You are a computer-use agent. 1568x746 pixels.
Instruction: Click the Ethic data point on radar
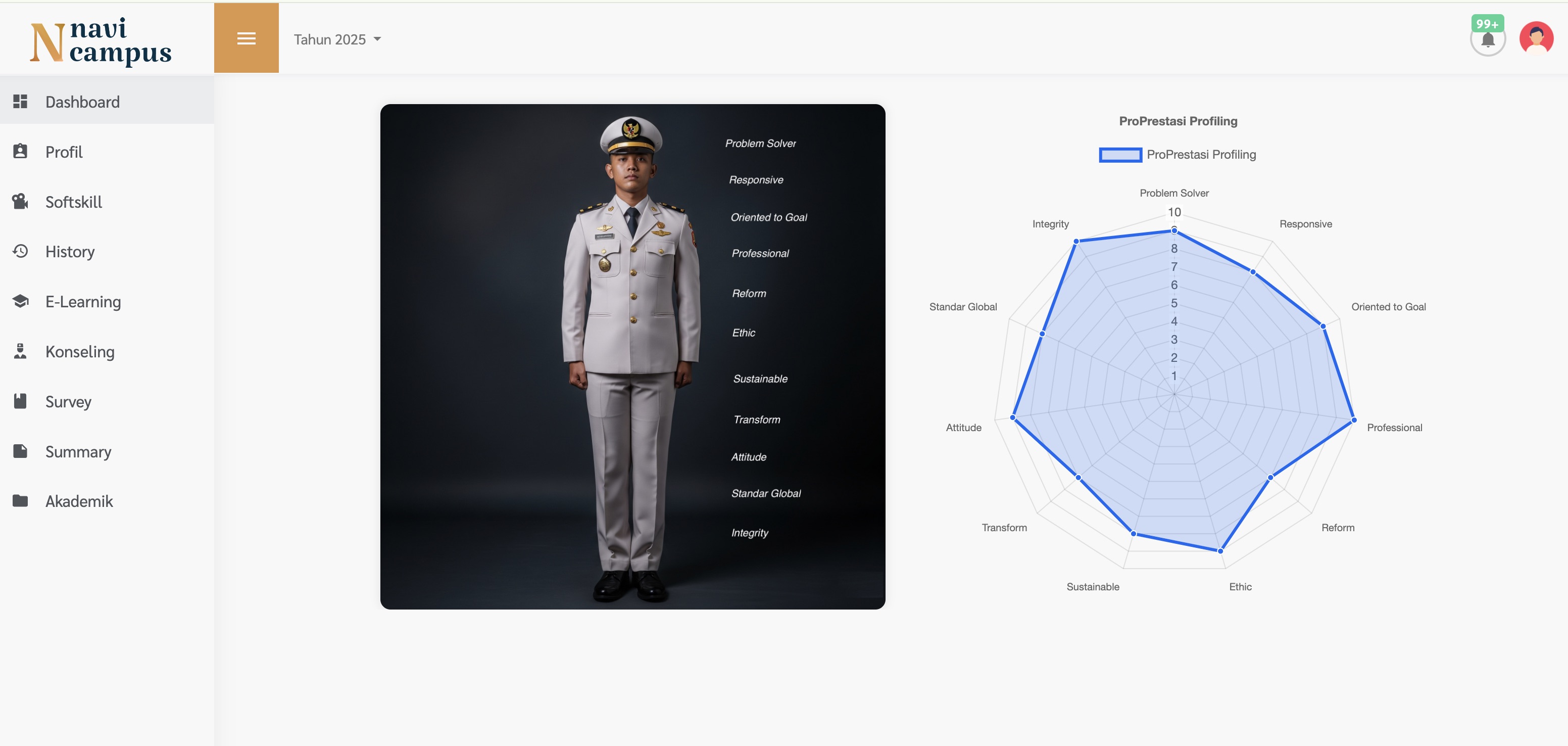click(1220, 551)
